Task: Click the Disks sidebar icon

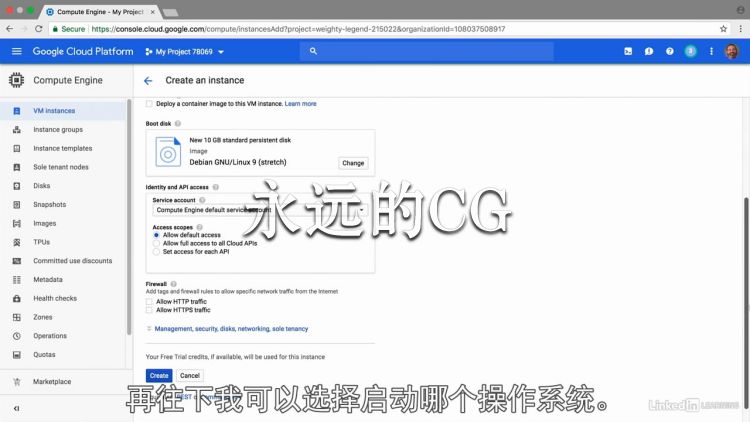Action: 17,186
